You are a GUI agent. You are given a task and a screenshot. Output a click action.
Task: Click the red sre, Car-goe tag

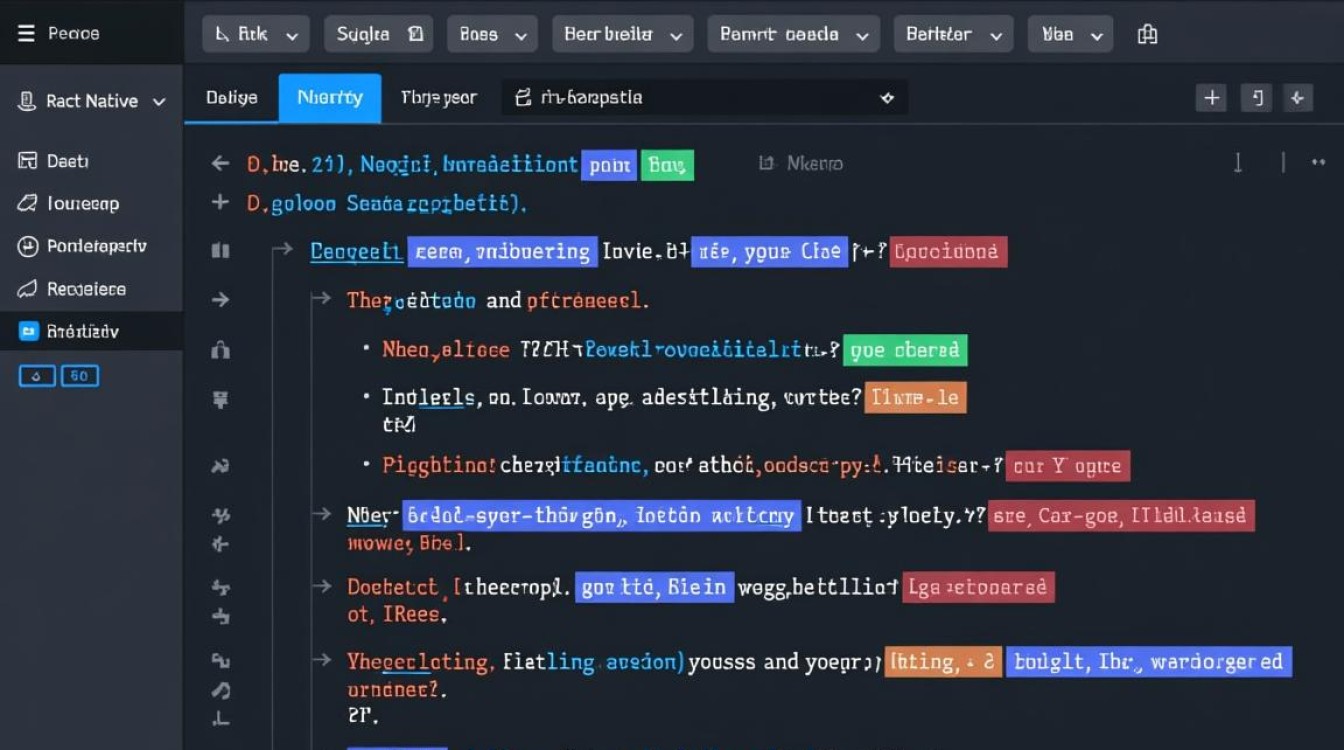click(x=1121, y=516)
